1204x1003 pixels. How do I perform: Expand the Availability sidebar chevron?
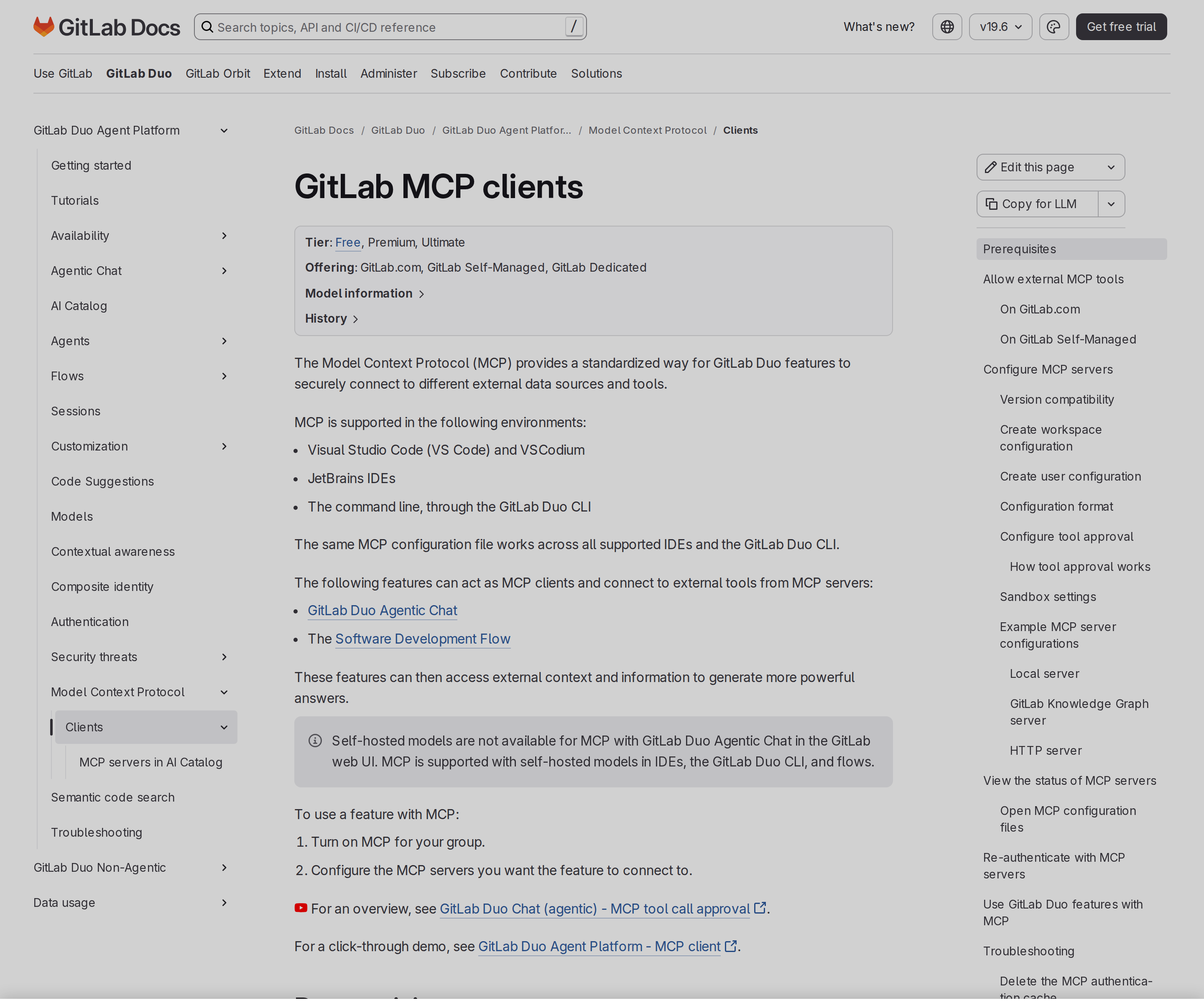click(x=224, y=236)
